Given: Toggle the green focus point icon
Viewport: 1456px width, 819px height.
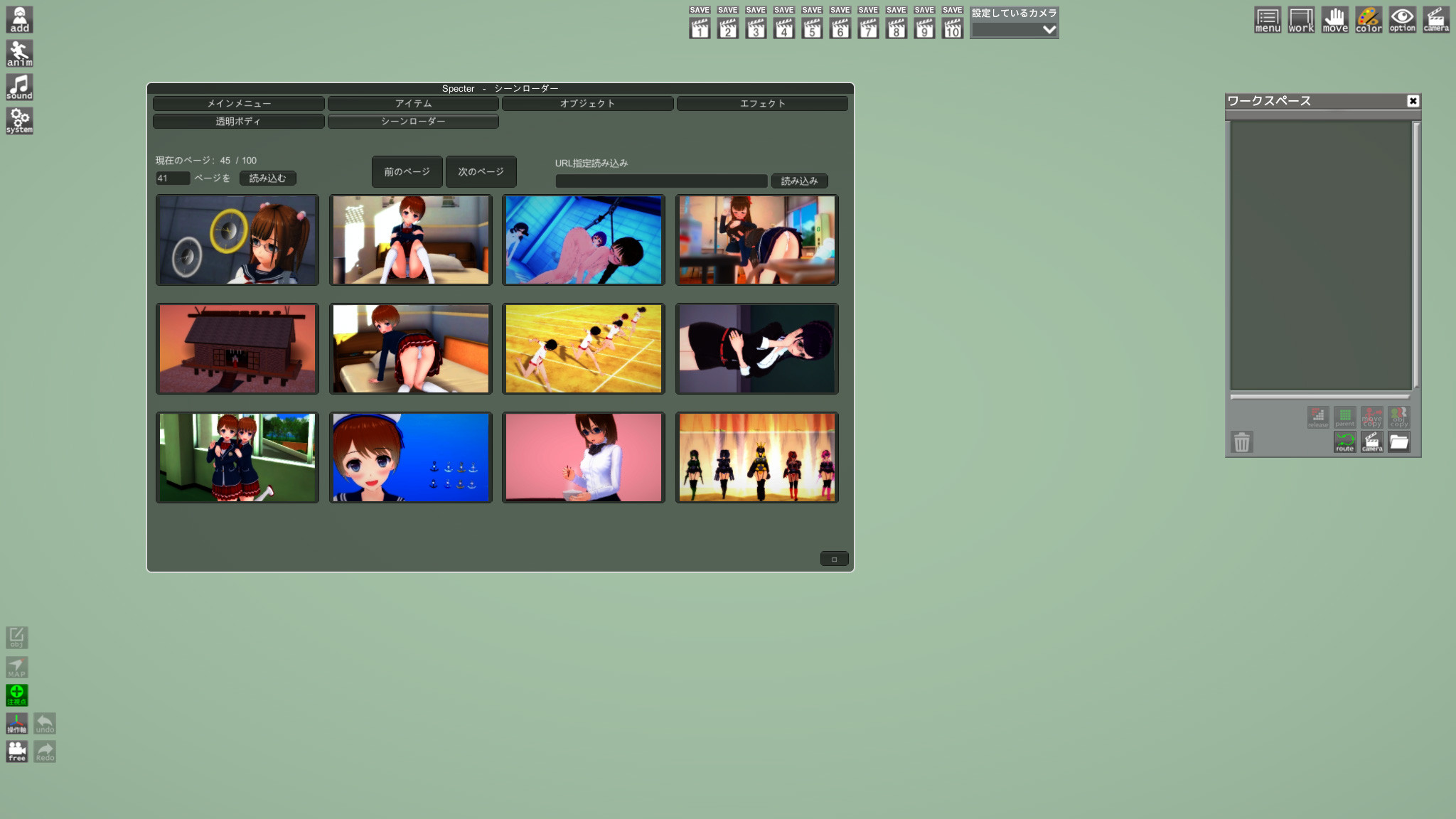Looking at the screenshot, I should (17, 695).
